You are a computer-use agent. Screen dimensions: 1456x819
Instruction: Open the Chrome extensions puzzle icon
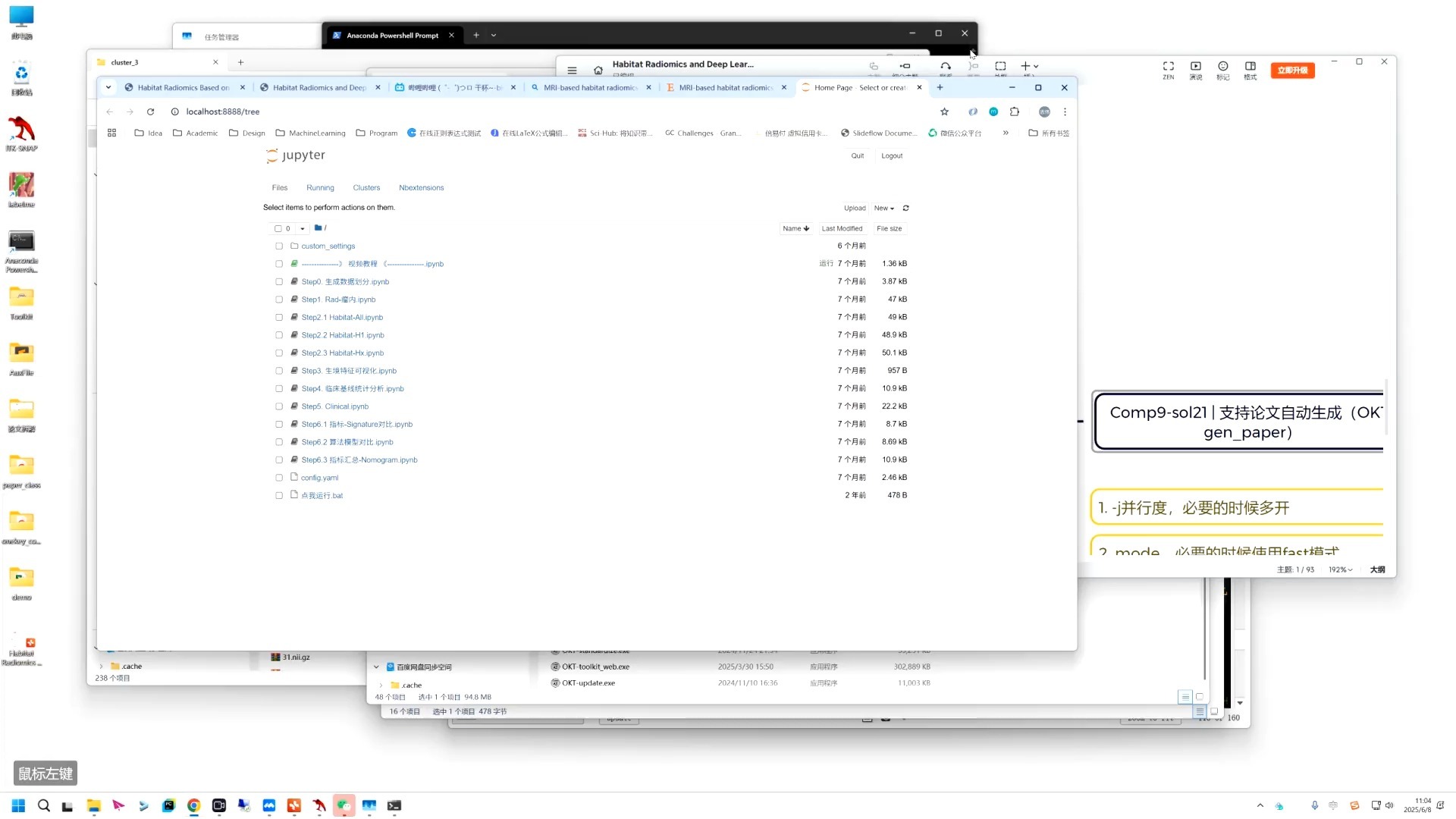(x=1015, y=111)
